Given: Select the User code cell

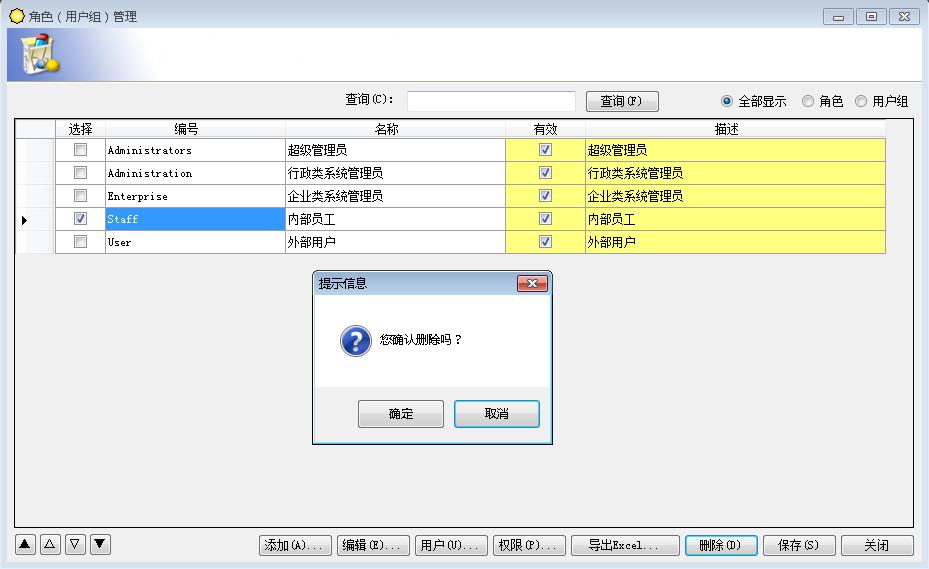Looking at the screenshot, I should tap(195, 242).
